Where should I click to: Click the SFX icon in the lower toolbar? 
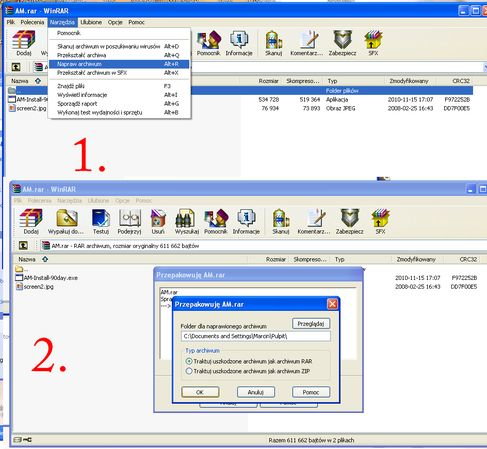pos(380,221)
